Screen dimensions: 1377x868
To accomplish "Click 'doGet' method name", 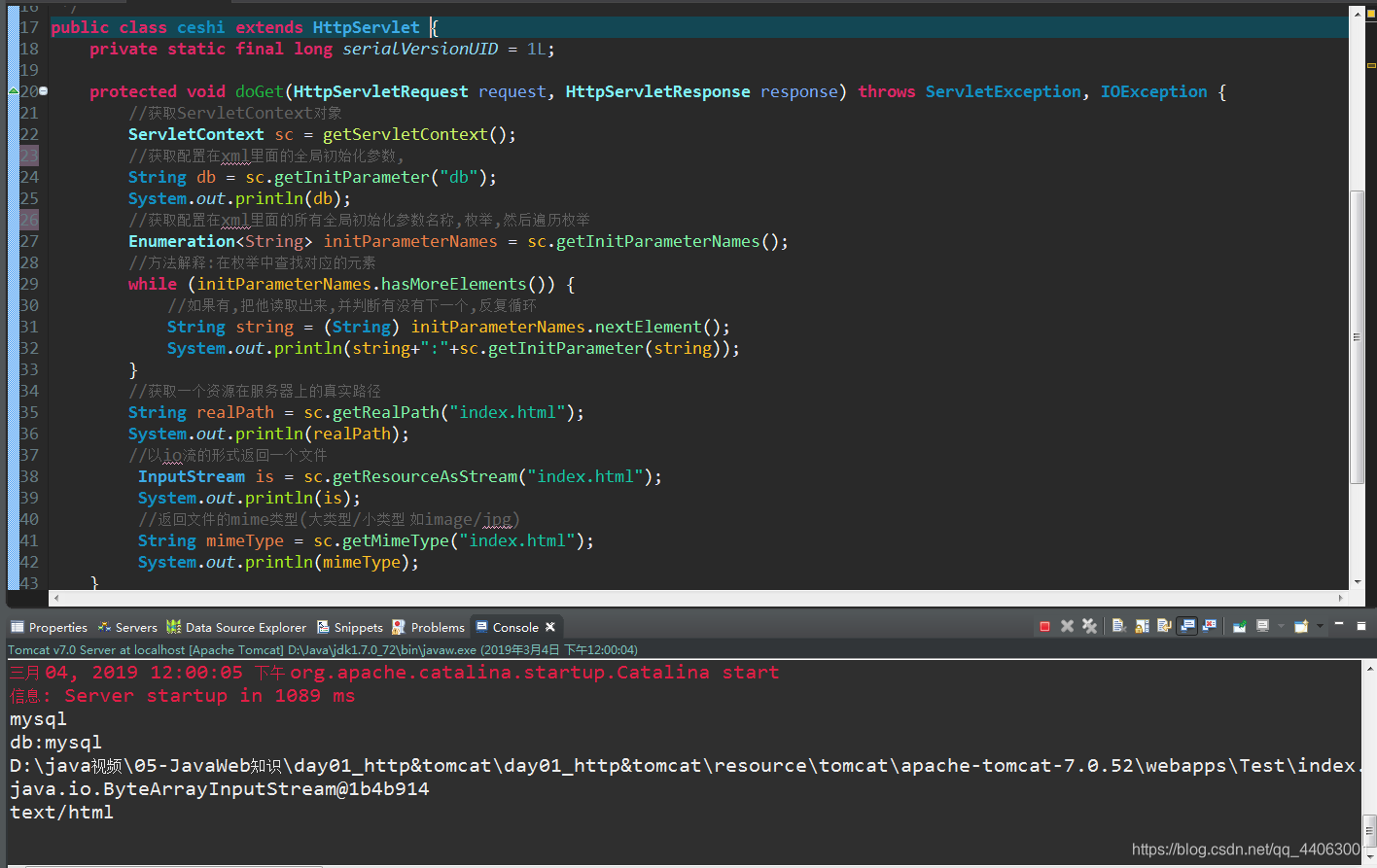I will [x=260, y=91].
